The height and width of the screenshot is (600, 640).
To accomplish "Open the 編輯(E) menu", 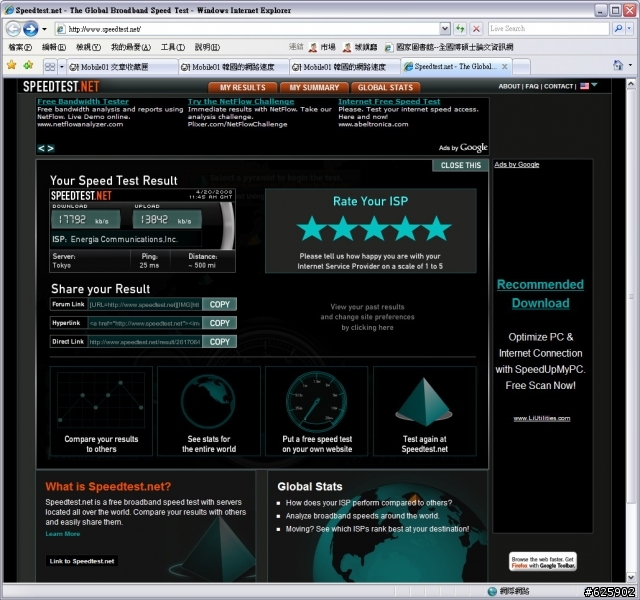I will [x=53, y=47].
